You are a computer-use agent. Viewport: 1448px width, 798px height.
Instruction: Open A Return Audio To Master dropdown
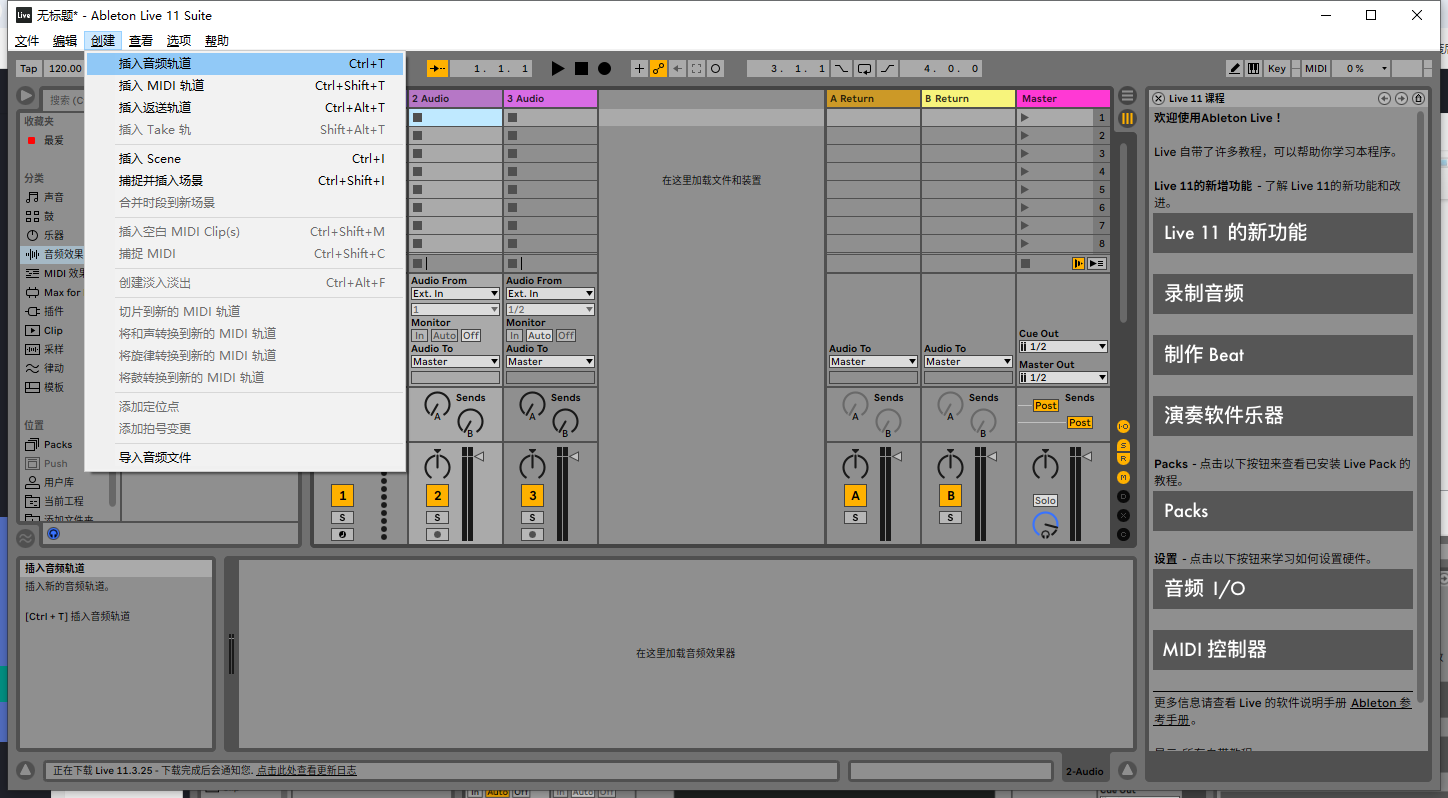(873, 362)
